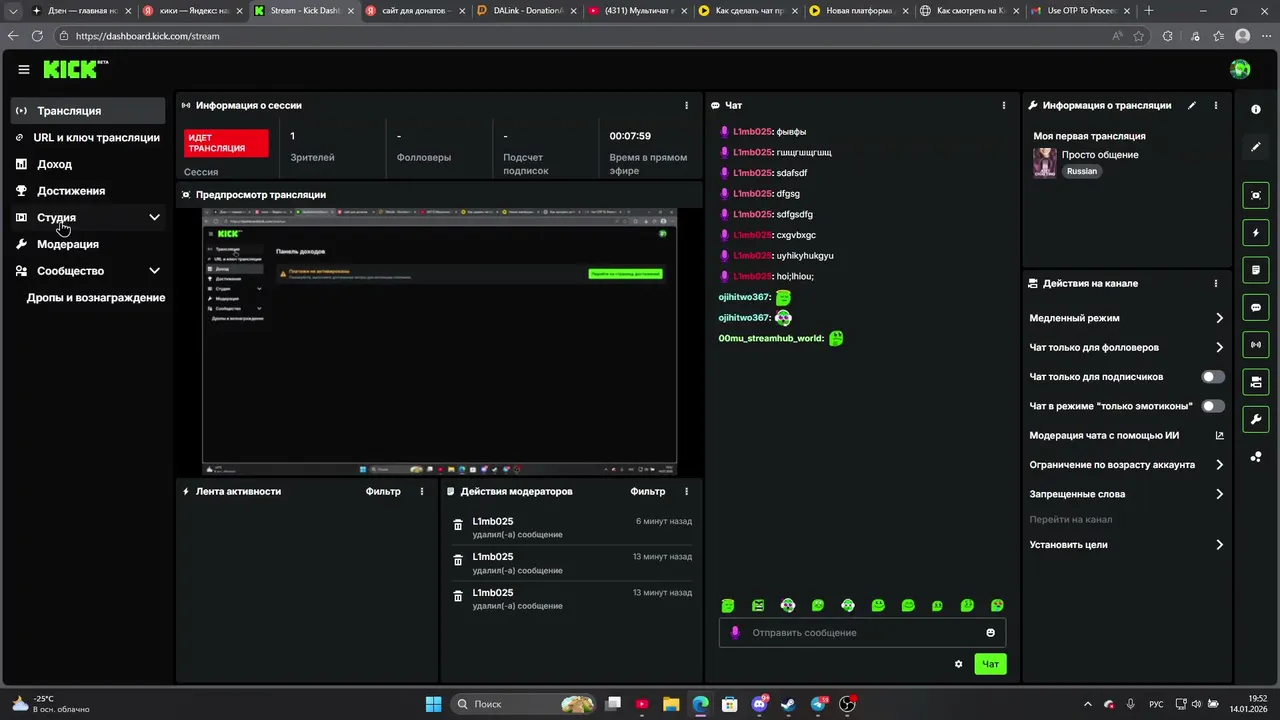Click the purple microphone icon in the chat input
This screenshot has height=720, width=1280.
point(735,632)
